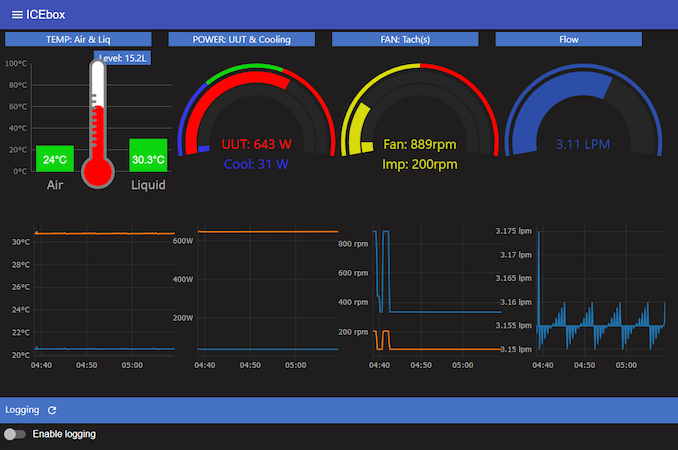Click the Fan 889rpm gauge reading
Screen dimensions: 678x450
(x=420, y=144)
